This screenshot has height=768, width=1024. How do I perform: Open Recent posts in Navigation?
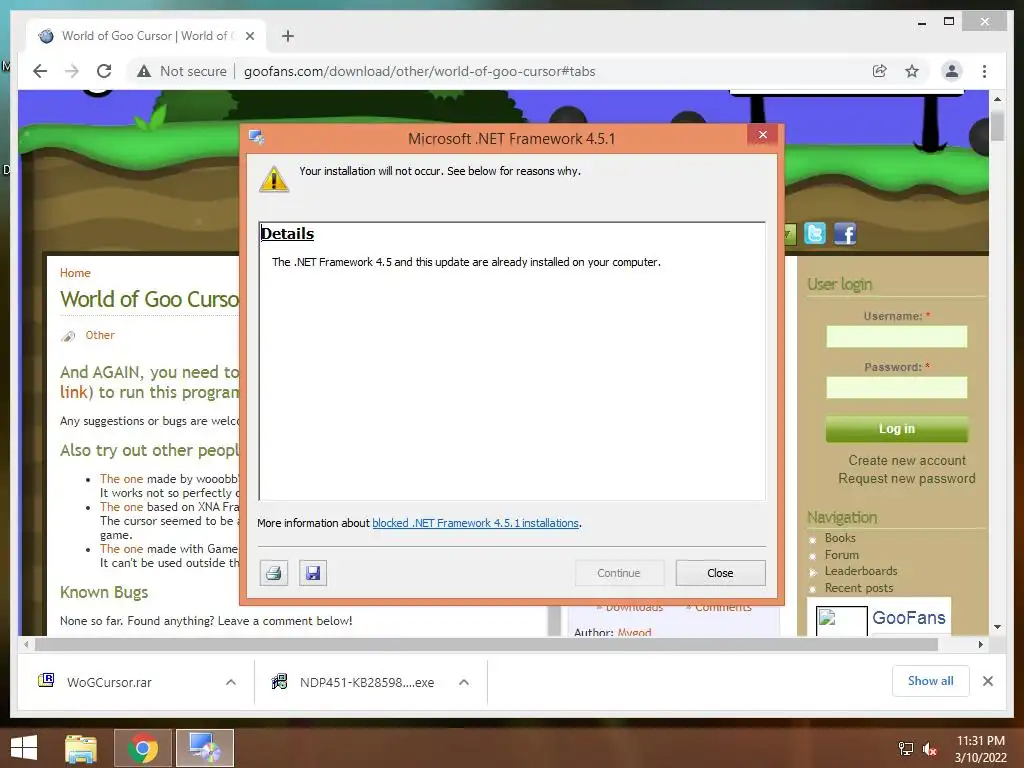coord(859,588)
